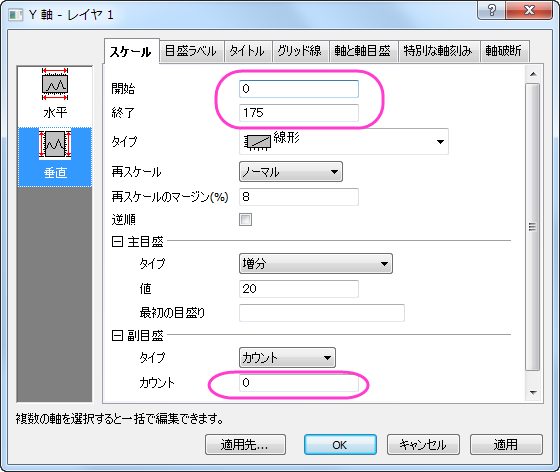Image resolution: width=560 pixels, height=472 pixels.
Task: Click the 開始 input field
Action: [299, 89]
